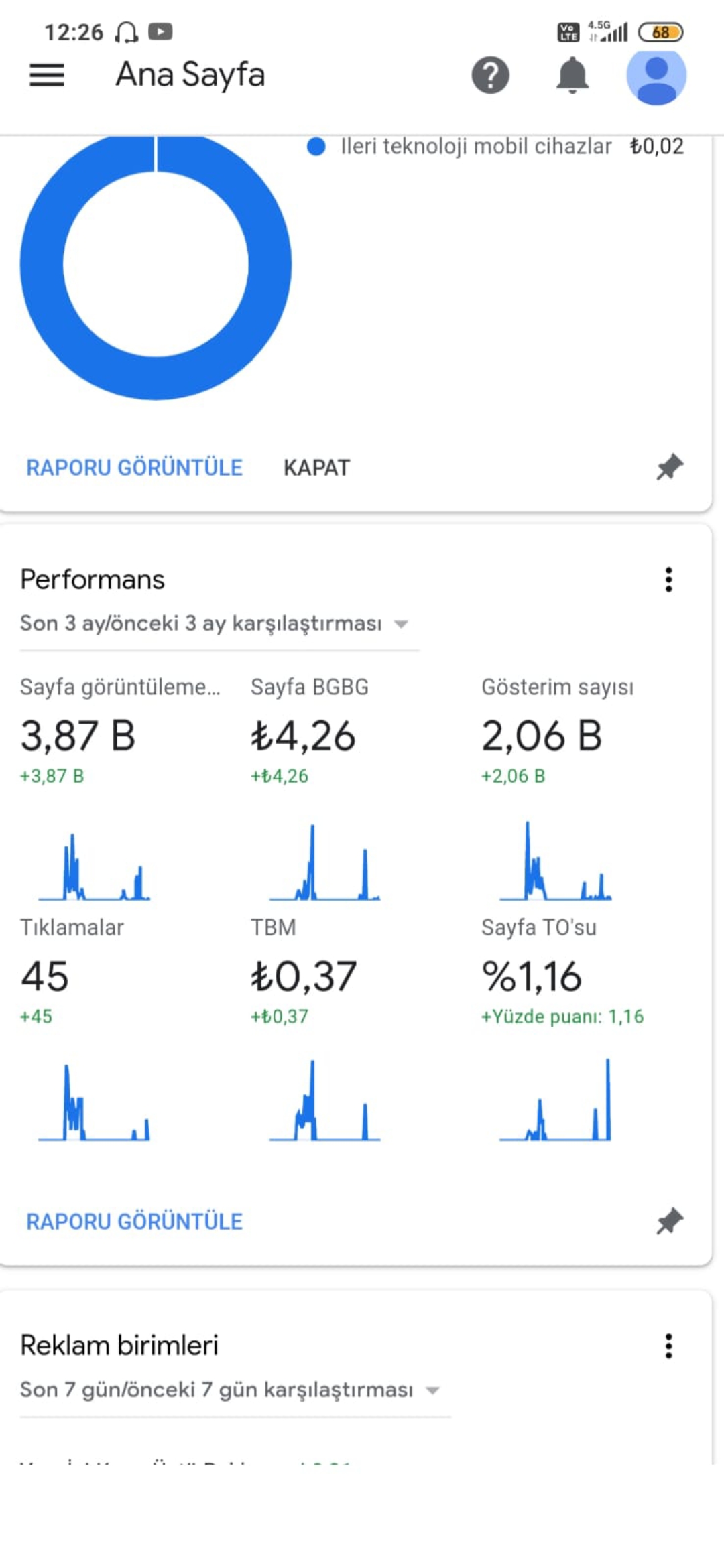Click the blue legend dot for İleri teknoloji

tap(316, 147)
